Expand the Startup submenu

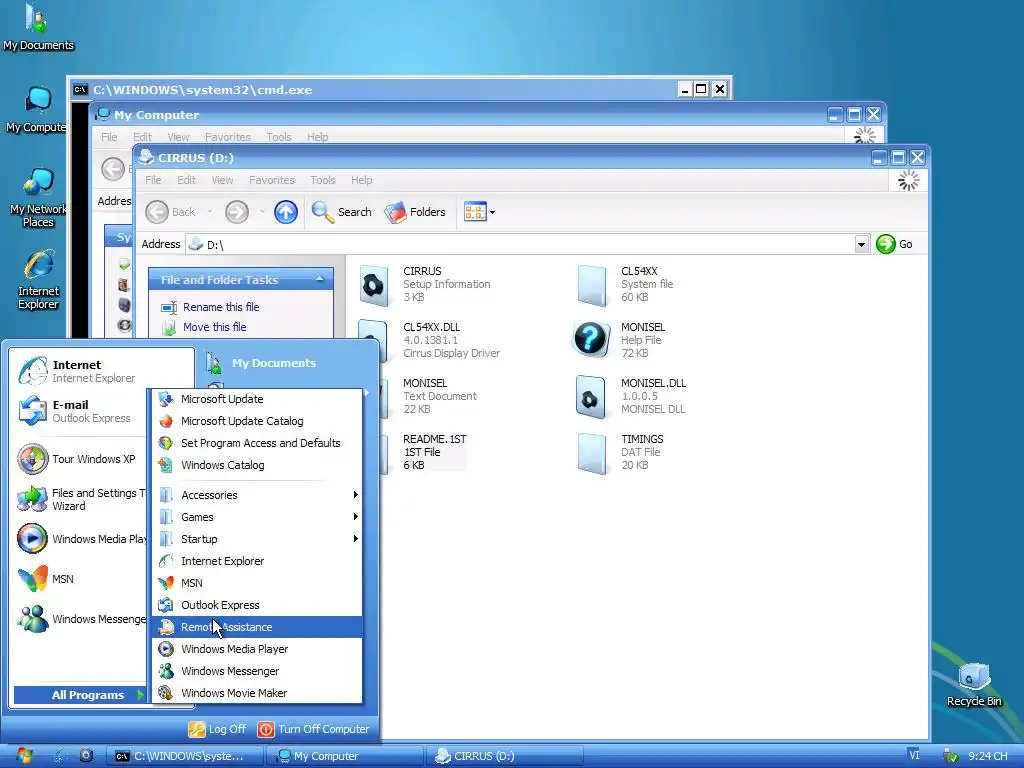click(x=257, y=539)
